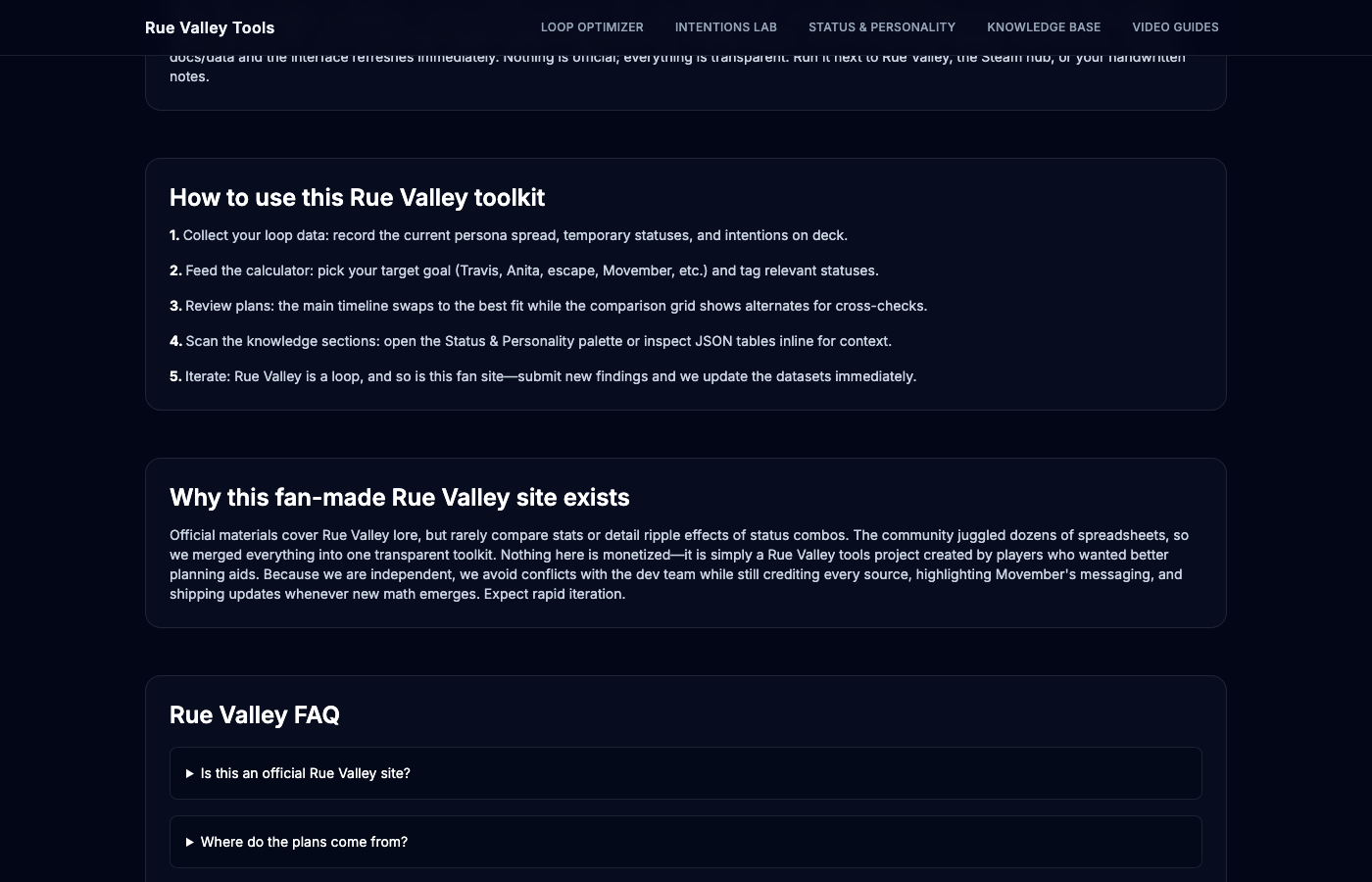Screen dimensions: 1372x882
Task: Expand the "Where do the plans come from?" FAQ
Action: [x=304, y=842]
